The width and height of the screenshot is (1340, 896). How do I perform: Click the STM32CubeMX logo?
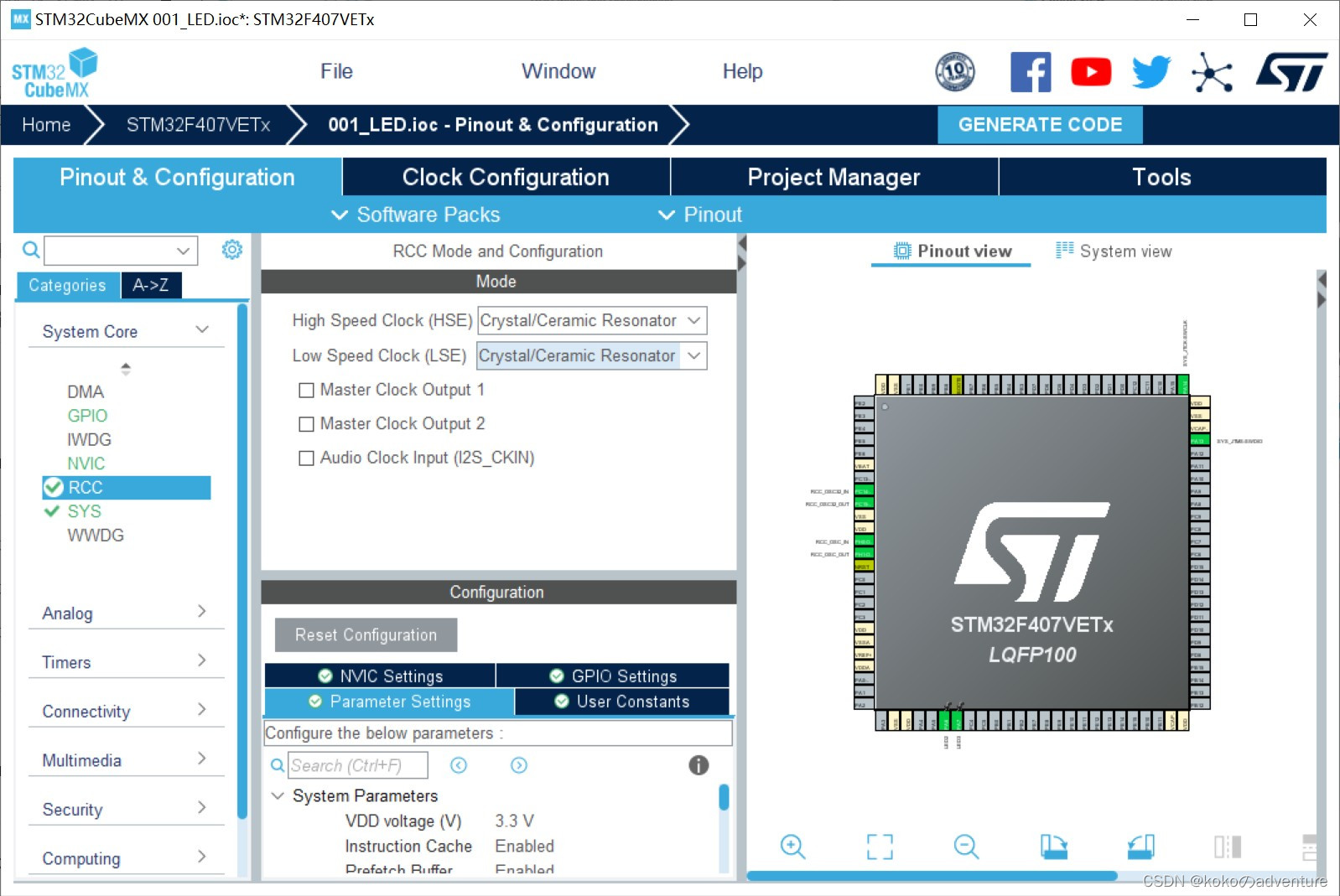[55, 73]
